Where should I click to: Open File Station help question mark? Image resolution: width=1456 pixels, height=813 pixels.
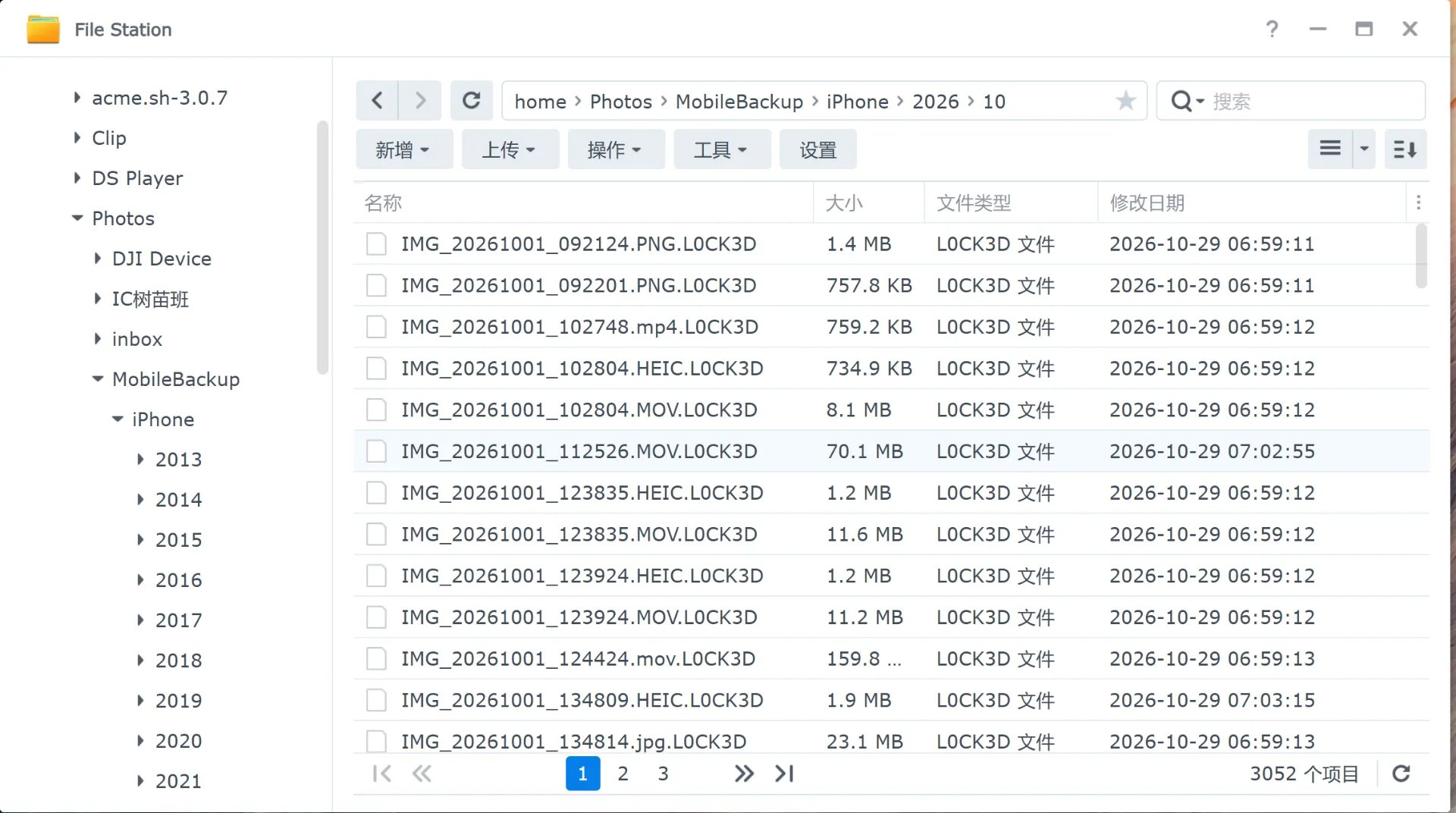tap(1272, 30)
